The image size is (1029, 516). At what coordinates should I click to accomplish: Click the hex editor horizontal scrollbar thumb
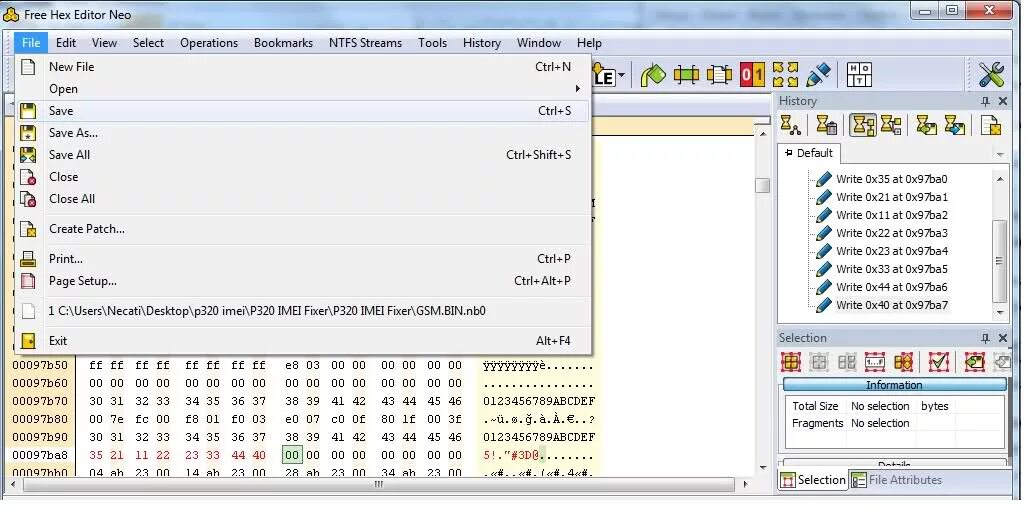tap(378, 485)
